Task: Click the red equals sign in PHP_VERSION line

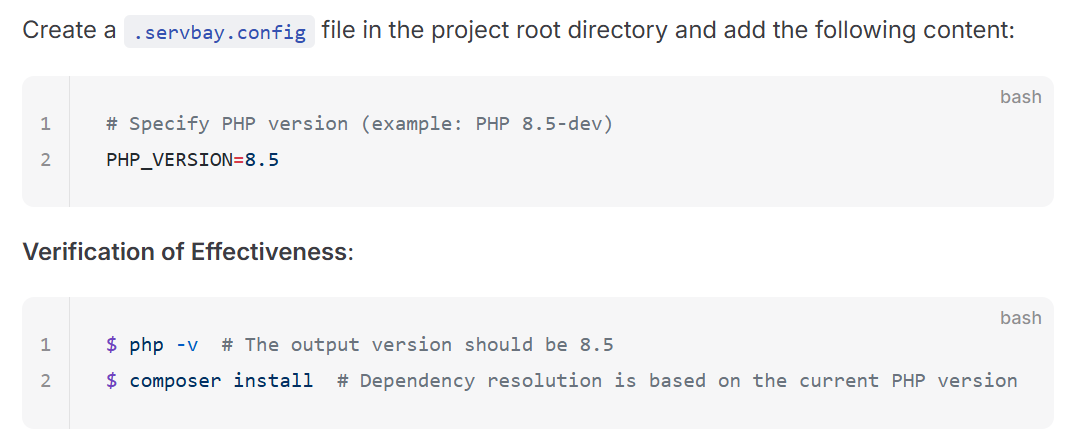Action: 238,160
